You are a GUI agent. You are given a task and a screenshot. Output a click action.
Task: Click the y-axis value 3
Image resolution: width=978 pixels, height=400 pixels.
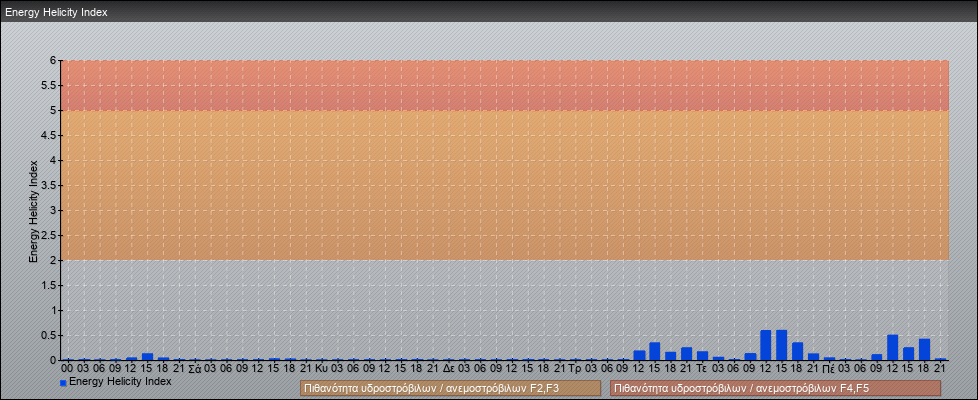pos(53,210)
